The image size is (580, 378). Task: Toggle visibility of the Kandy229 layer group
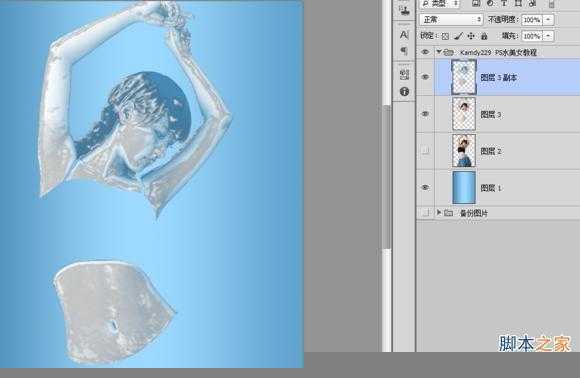pos(425,52)
